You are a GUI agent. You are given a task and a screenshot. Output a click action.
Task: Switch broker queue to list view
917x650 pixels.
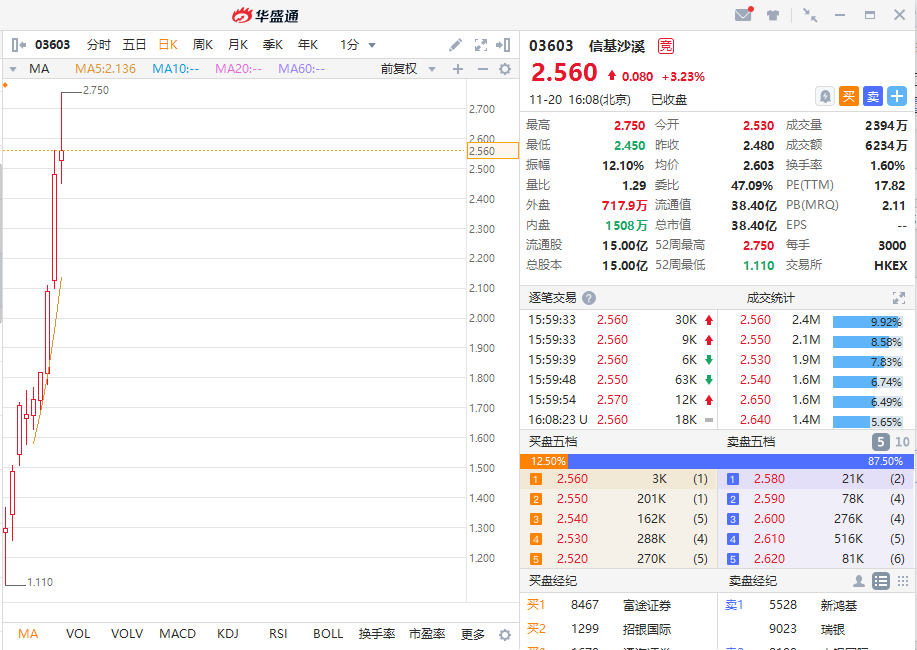pos(881,581)
